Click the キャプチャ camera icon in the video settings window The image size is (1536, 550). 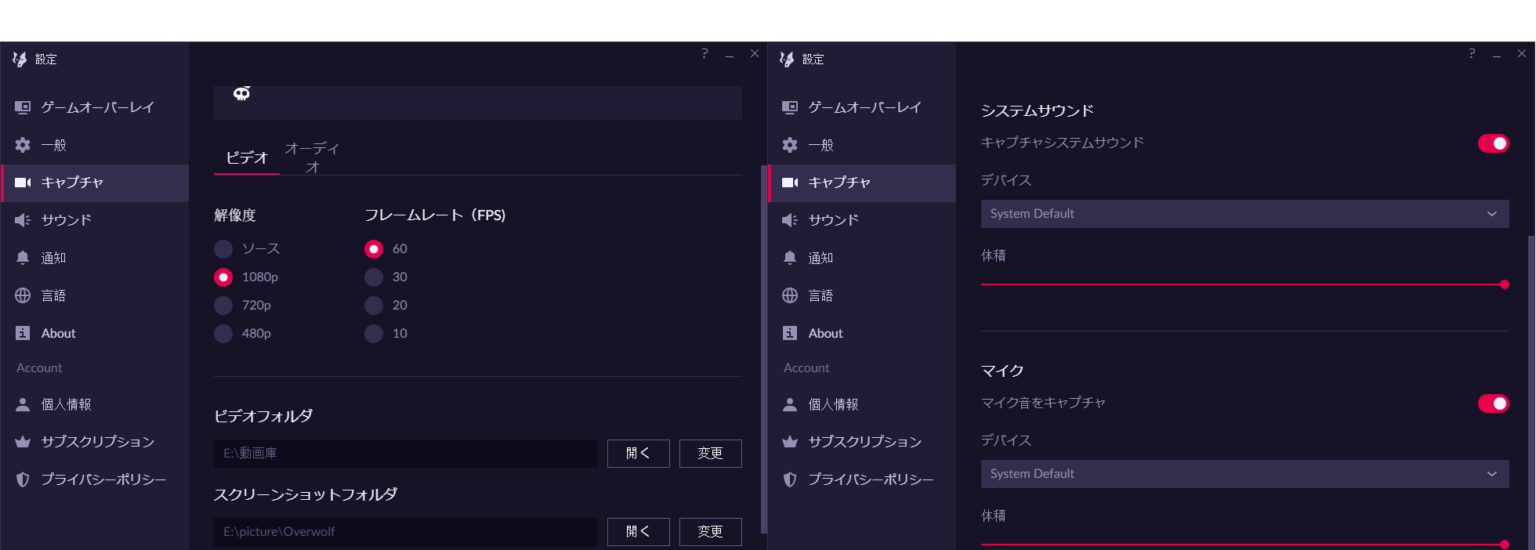(x=23, y=182)
